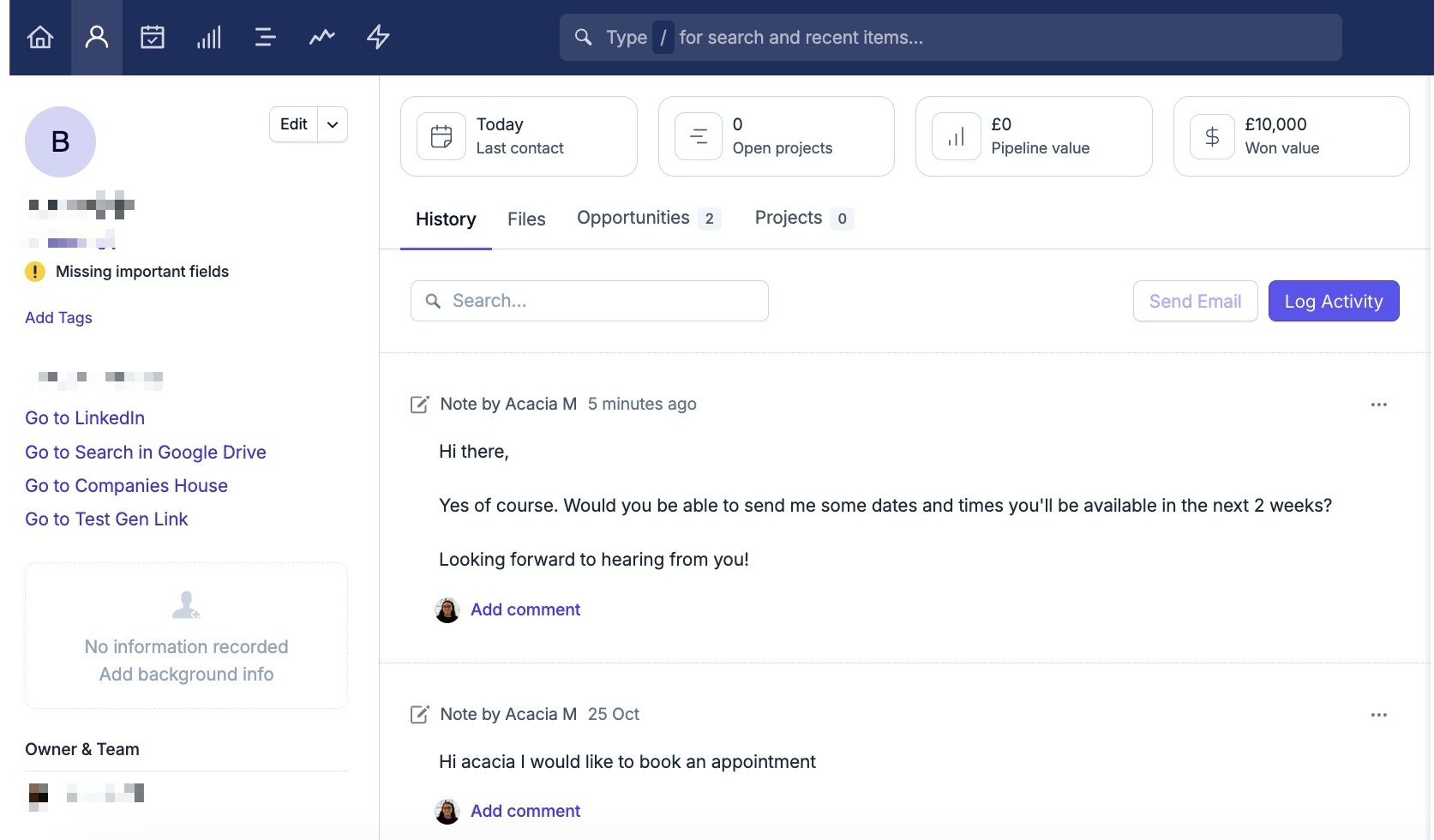Click note edit icon on 5 minutes ago note
1434x840 pixels.
419,405
